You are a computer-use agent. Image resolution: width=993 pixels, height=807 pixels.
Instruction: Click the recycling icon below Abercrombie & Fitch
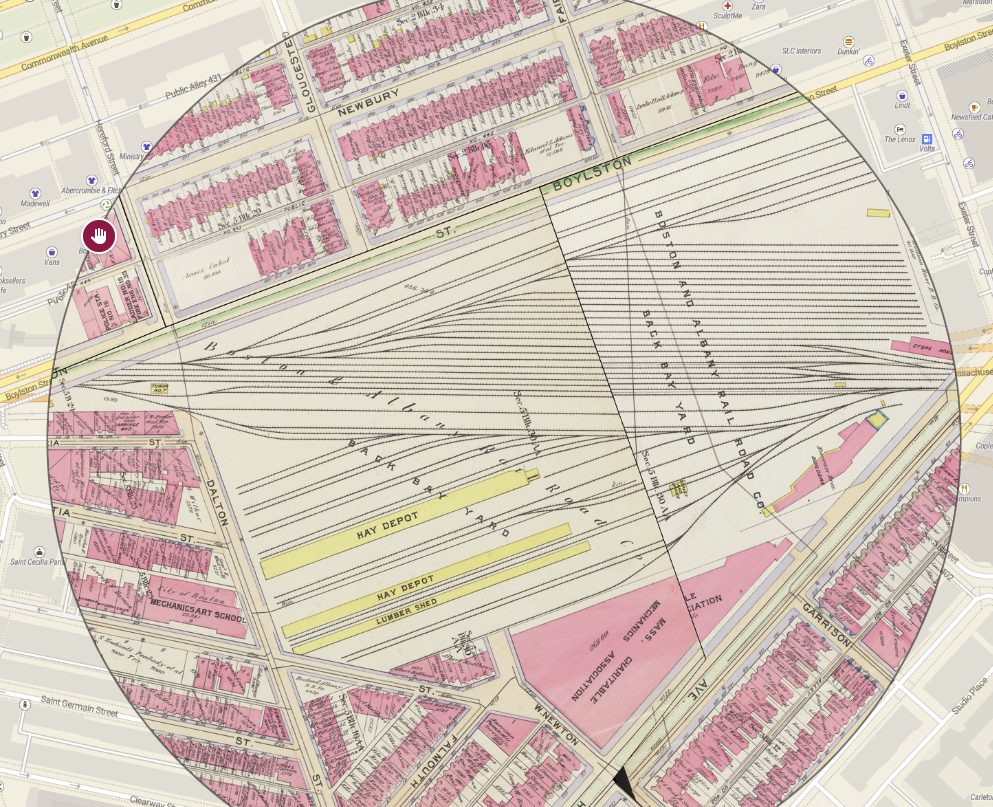point(105,205)
